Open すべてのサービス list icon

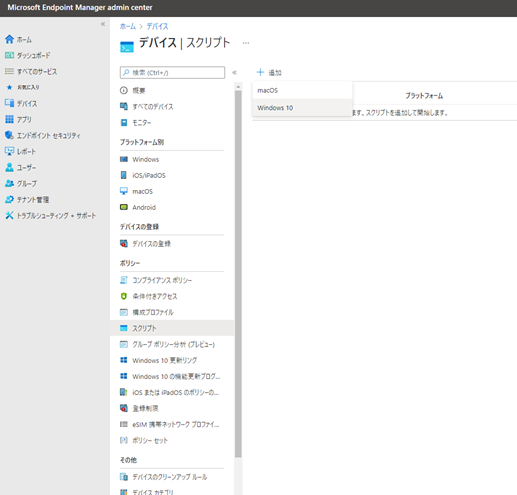9,71
